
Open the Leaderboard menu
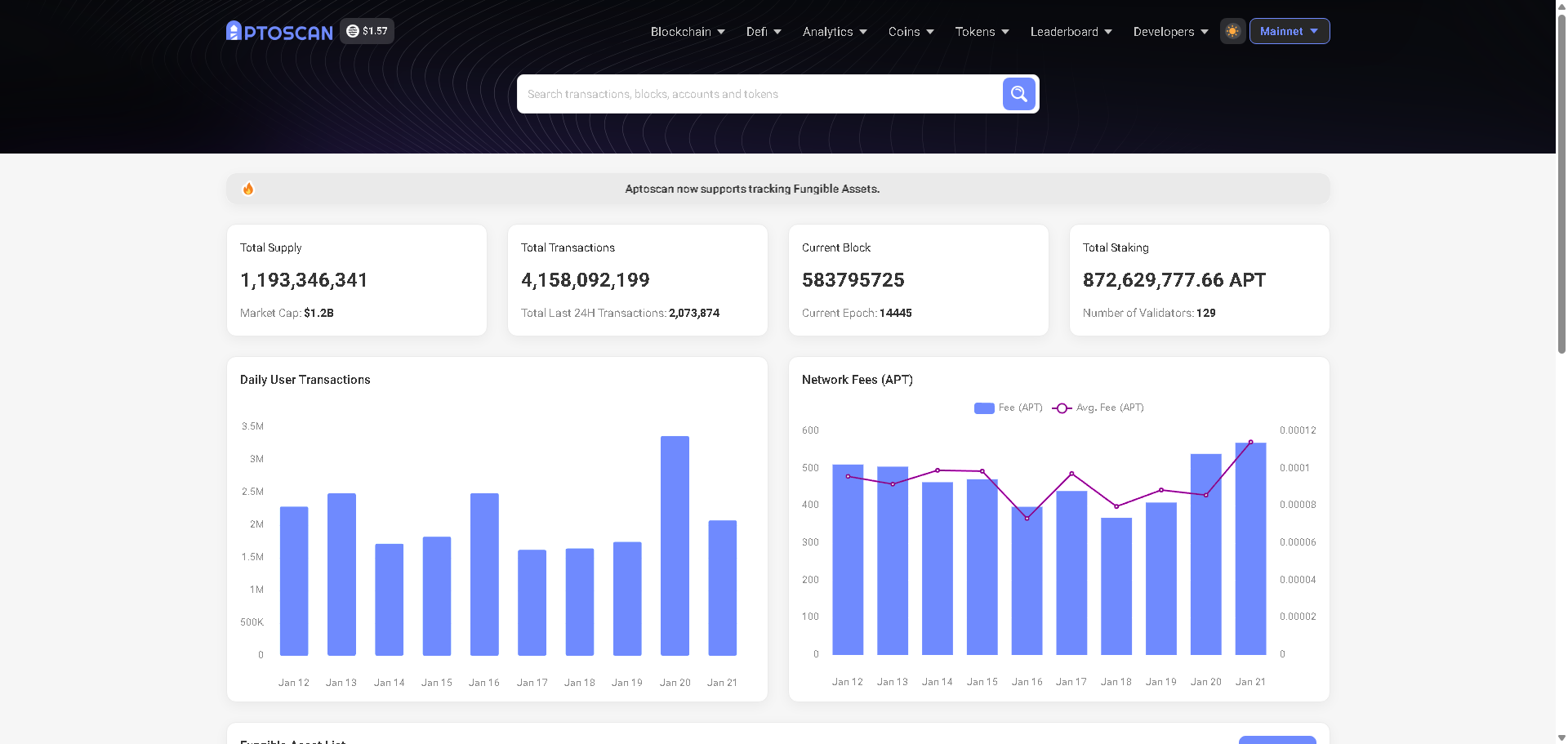tap(1071, 32)
